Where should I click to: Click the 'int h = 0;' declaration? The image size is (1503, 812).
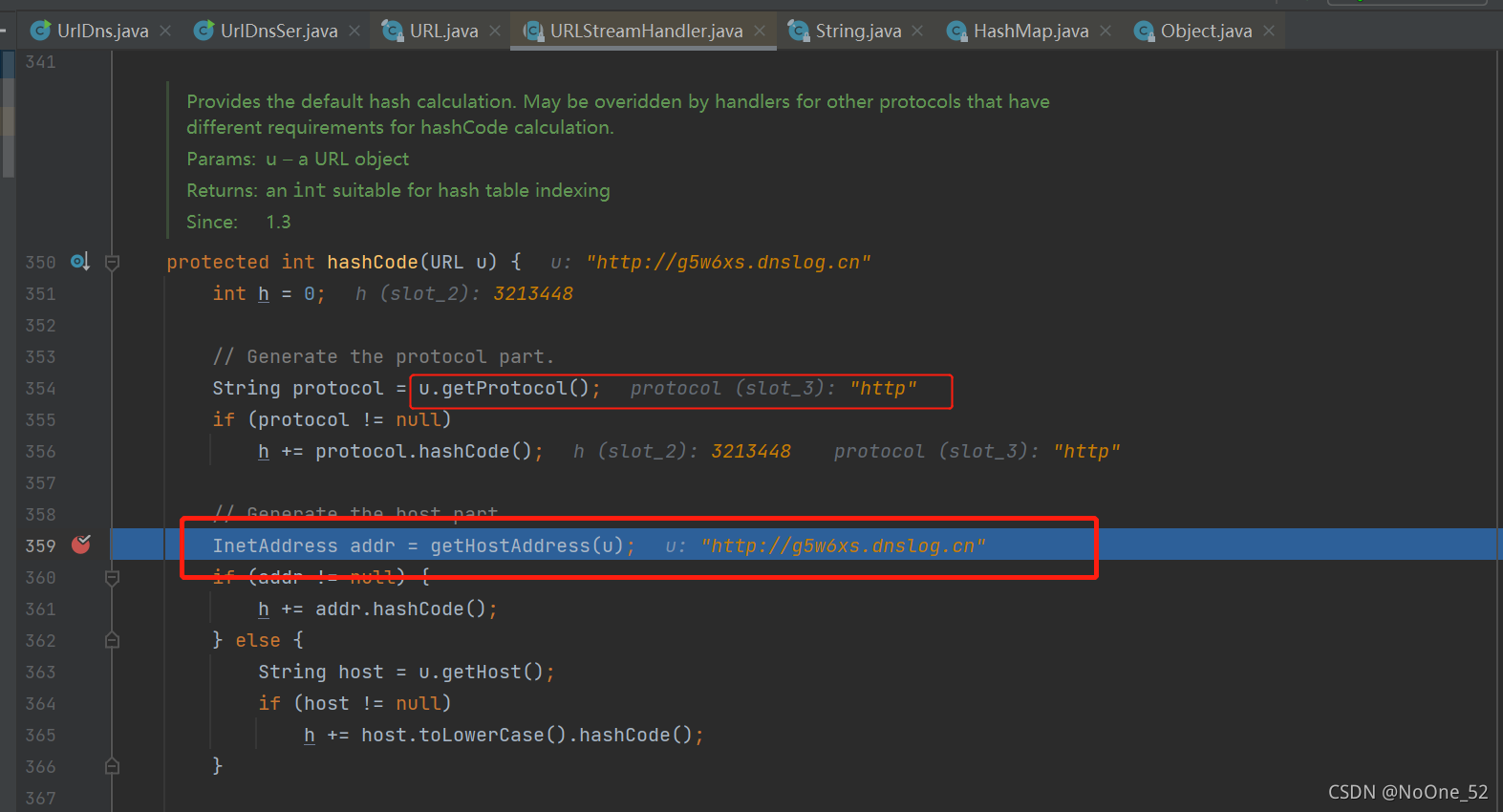tap(268, 293)
